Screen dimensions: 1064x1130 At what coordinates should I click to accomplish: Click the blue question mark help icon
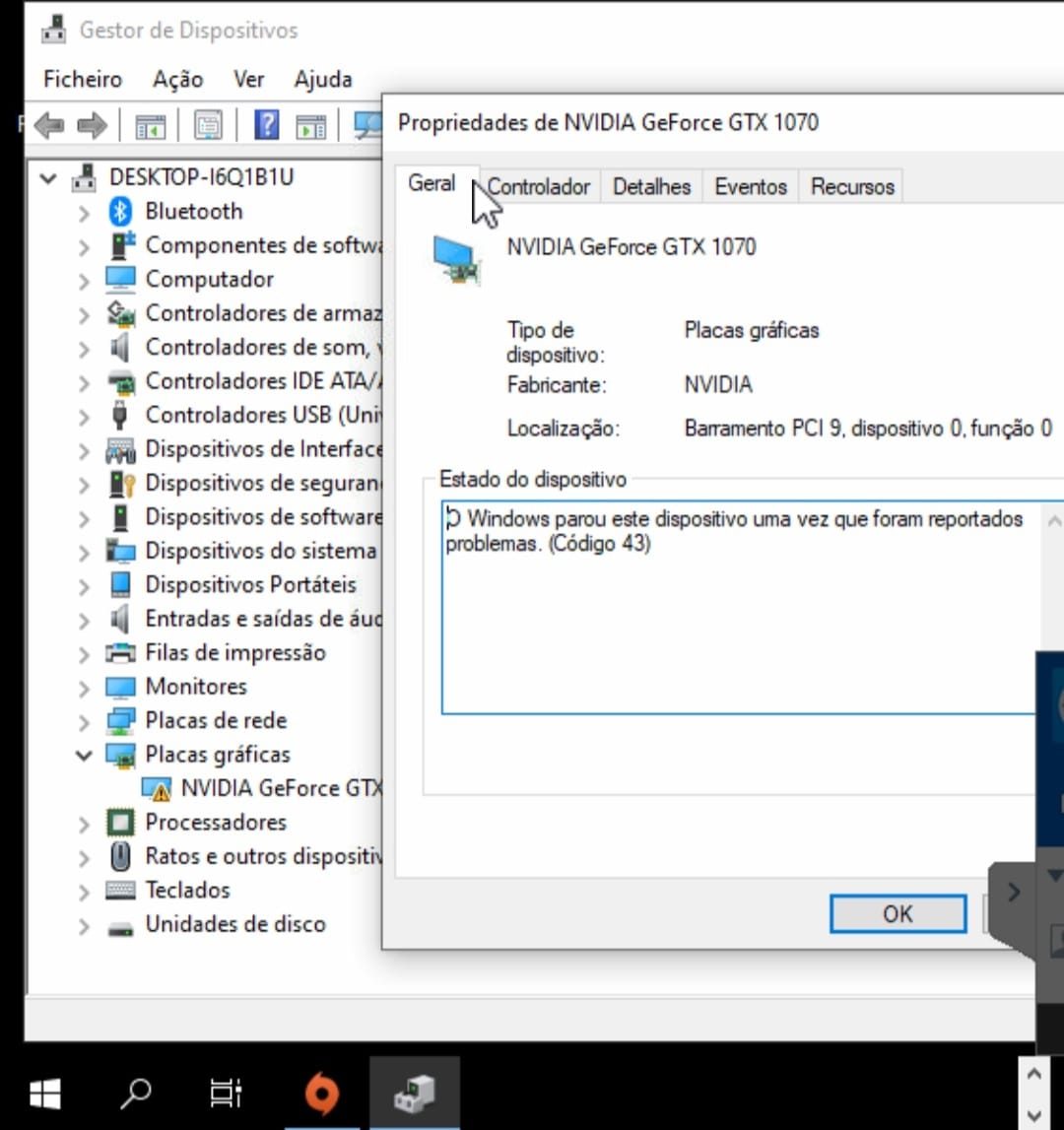pos(266,125)
